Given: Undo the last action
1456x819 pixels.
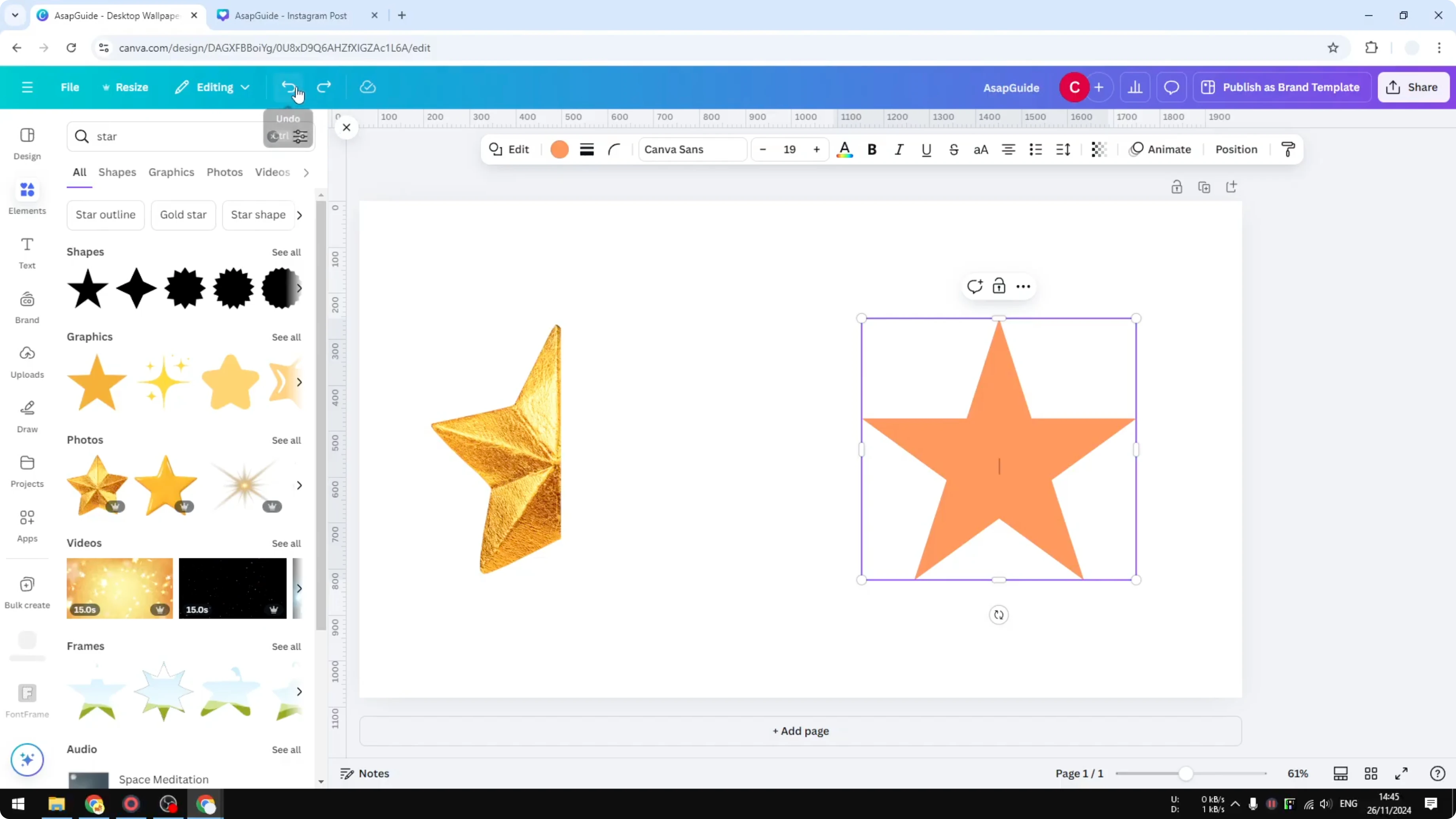Looking at the screenshot, I should pos(289,87).
